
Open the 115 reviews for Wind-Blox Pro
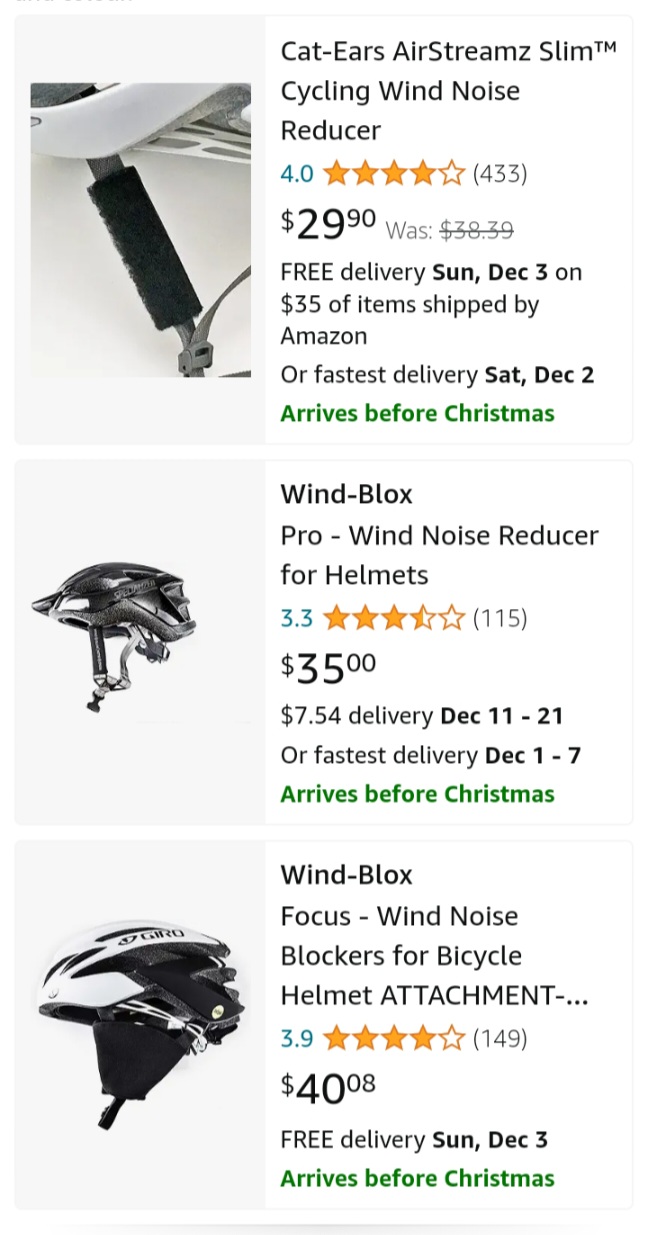[500, 618]
